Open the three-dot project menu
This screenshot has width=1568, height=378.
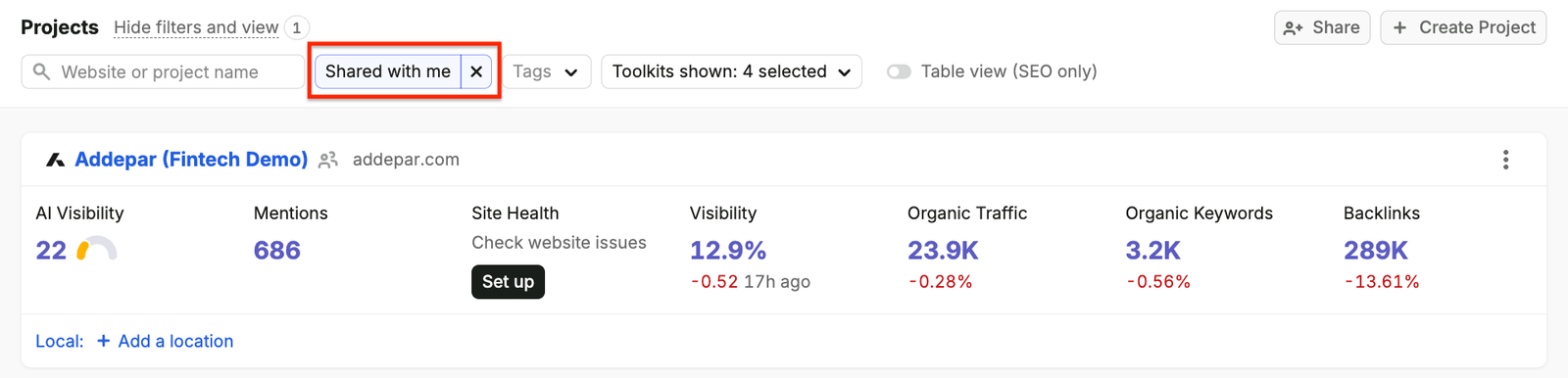[x=1505, y=160]
